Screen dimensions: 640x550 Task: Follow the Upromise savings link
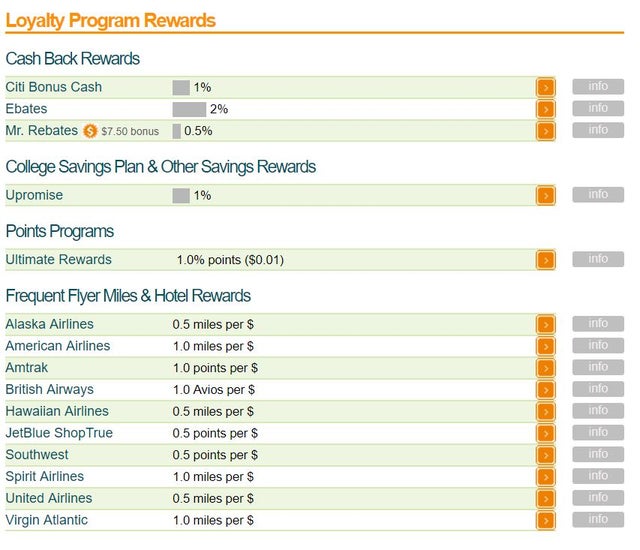point(34,195)
